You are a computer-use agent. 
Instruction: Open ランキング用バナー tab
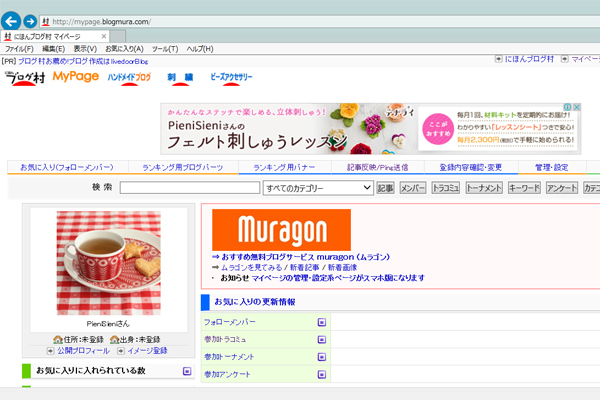[x=284, y=167]
